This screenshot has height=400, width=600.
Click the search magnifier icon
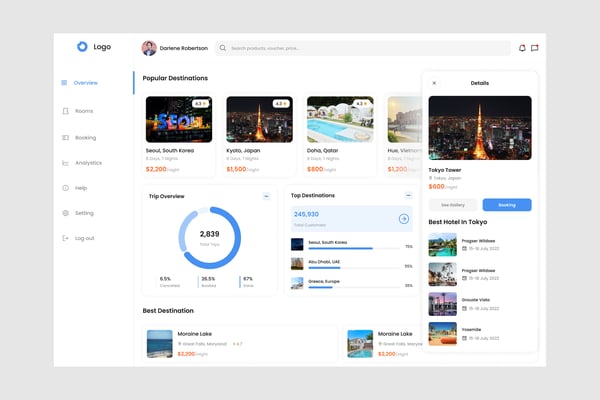(223, 48)
